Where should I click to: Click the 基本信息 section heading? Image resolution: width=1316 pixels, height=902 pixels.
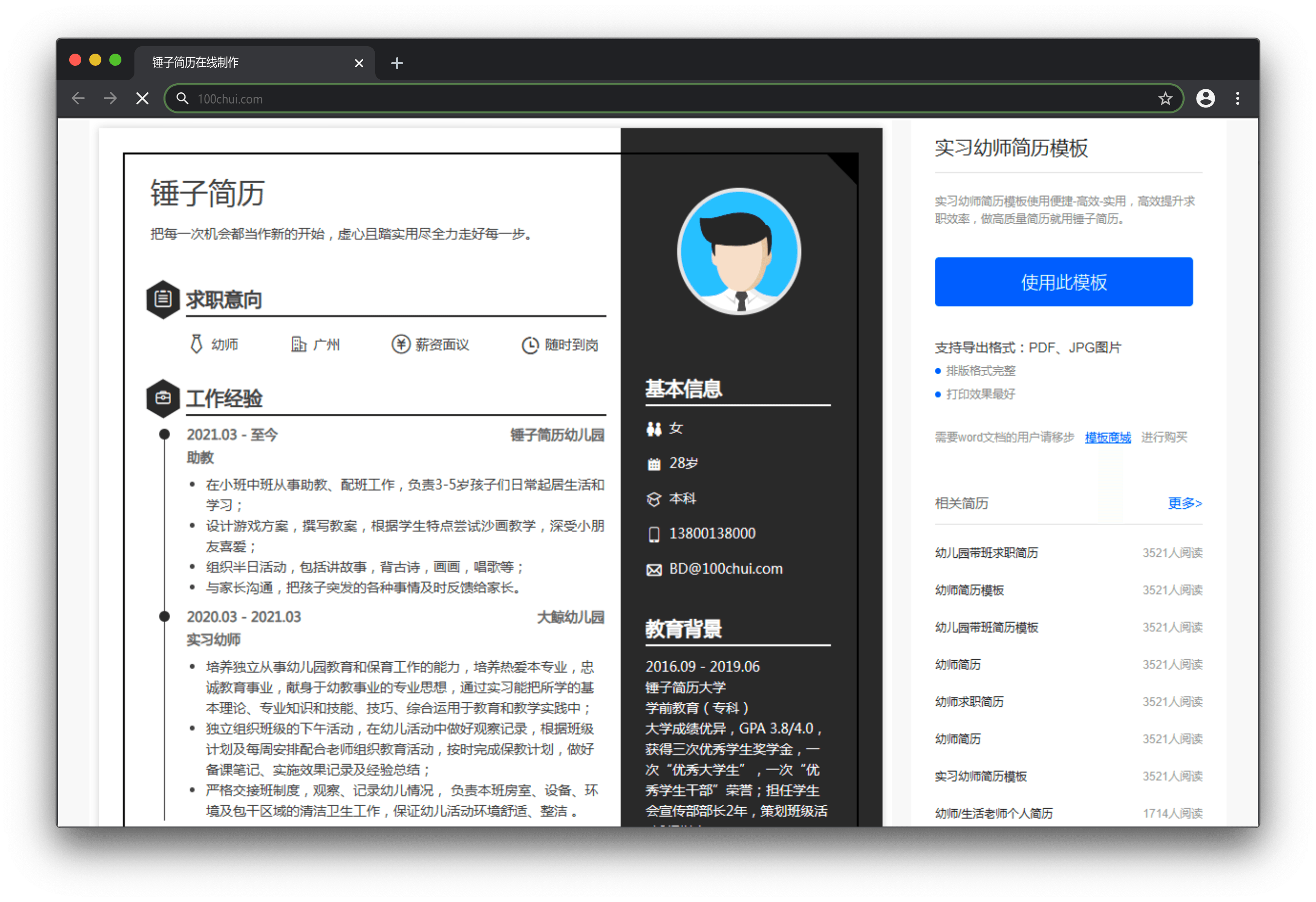click(684, 388)
